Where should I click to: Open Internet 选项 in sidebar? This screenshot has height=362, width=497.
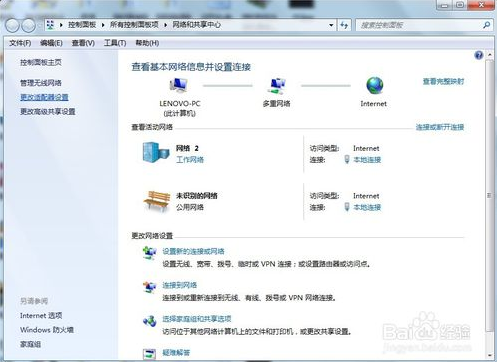tap(41, 315)
